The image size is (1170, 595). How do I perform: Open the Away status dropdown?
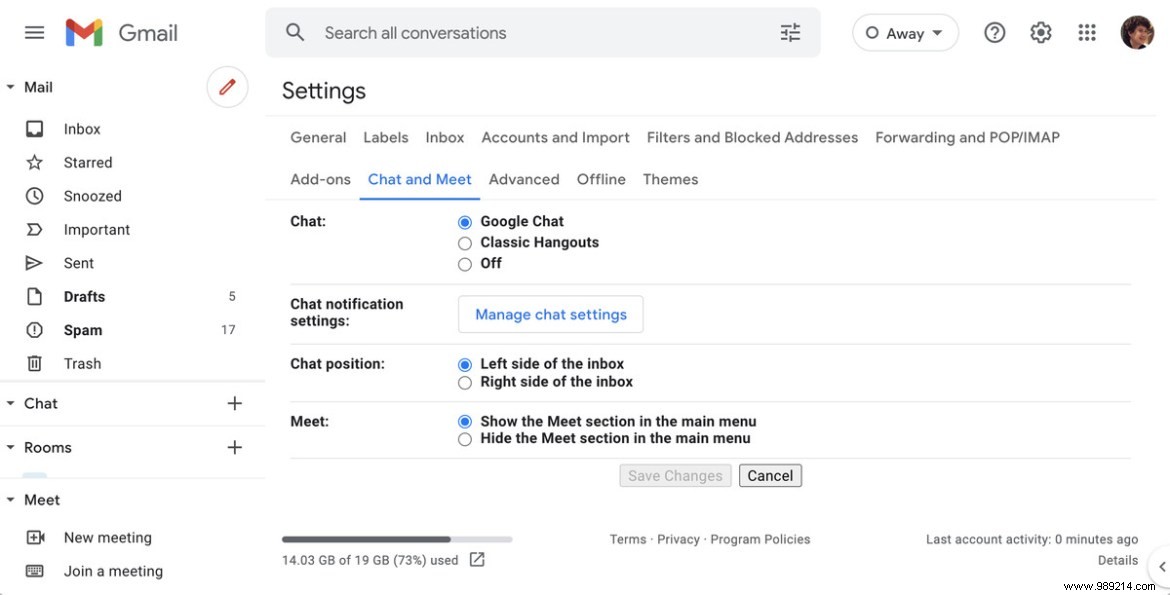tap(905, 32)
